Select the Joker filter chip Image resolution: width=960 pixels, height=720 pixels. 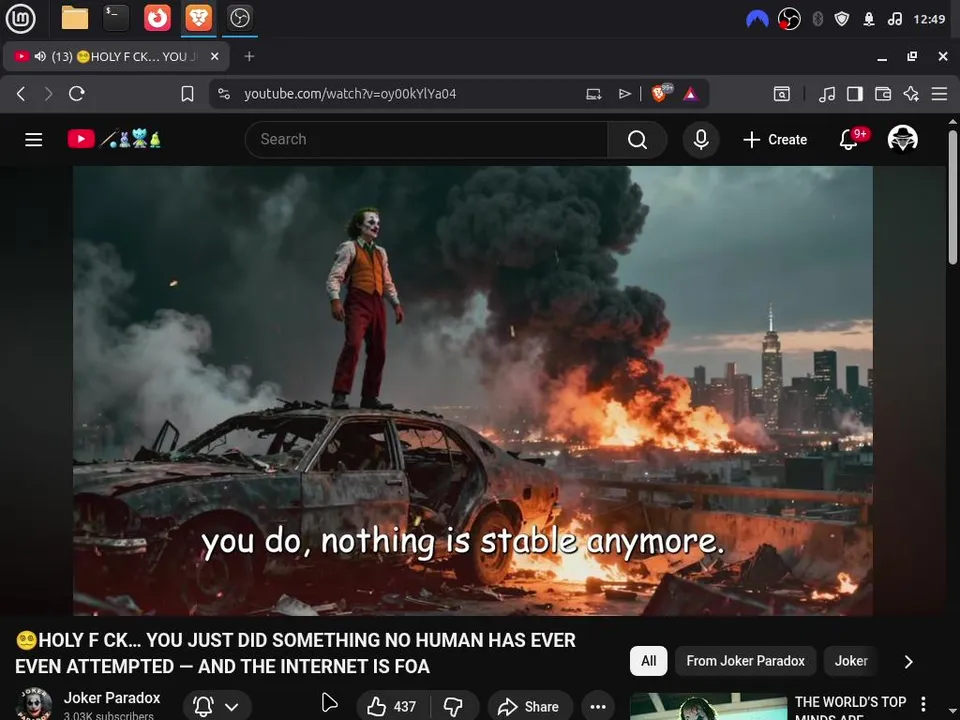click(x=851, y=661)
